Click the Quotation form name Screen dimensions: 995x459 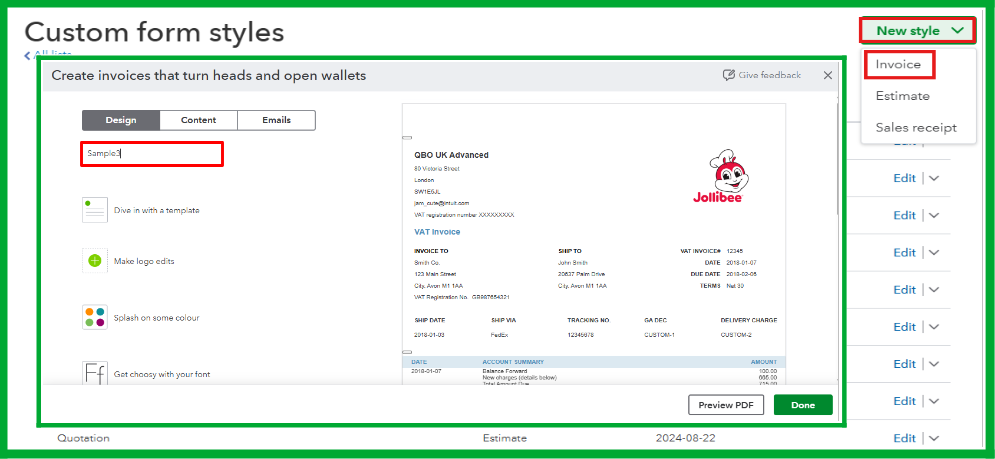(x=83, y=438)
